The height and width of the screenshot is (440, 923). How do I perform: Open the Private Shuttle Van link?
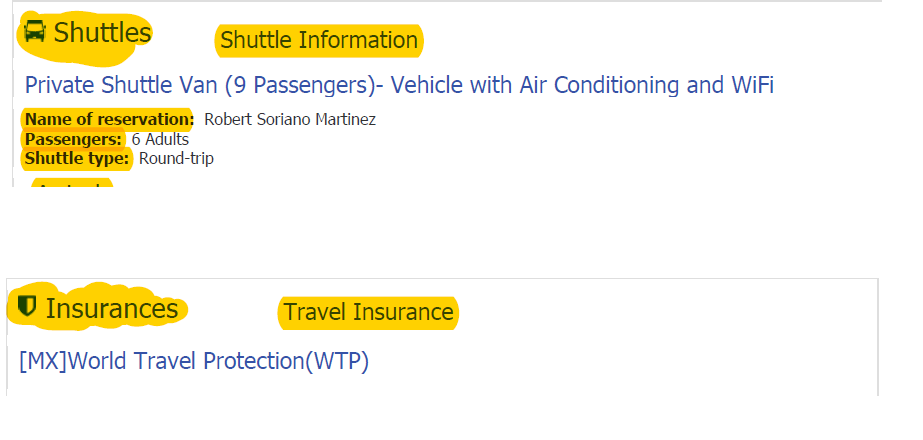click(x=398, y=85)
